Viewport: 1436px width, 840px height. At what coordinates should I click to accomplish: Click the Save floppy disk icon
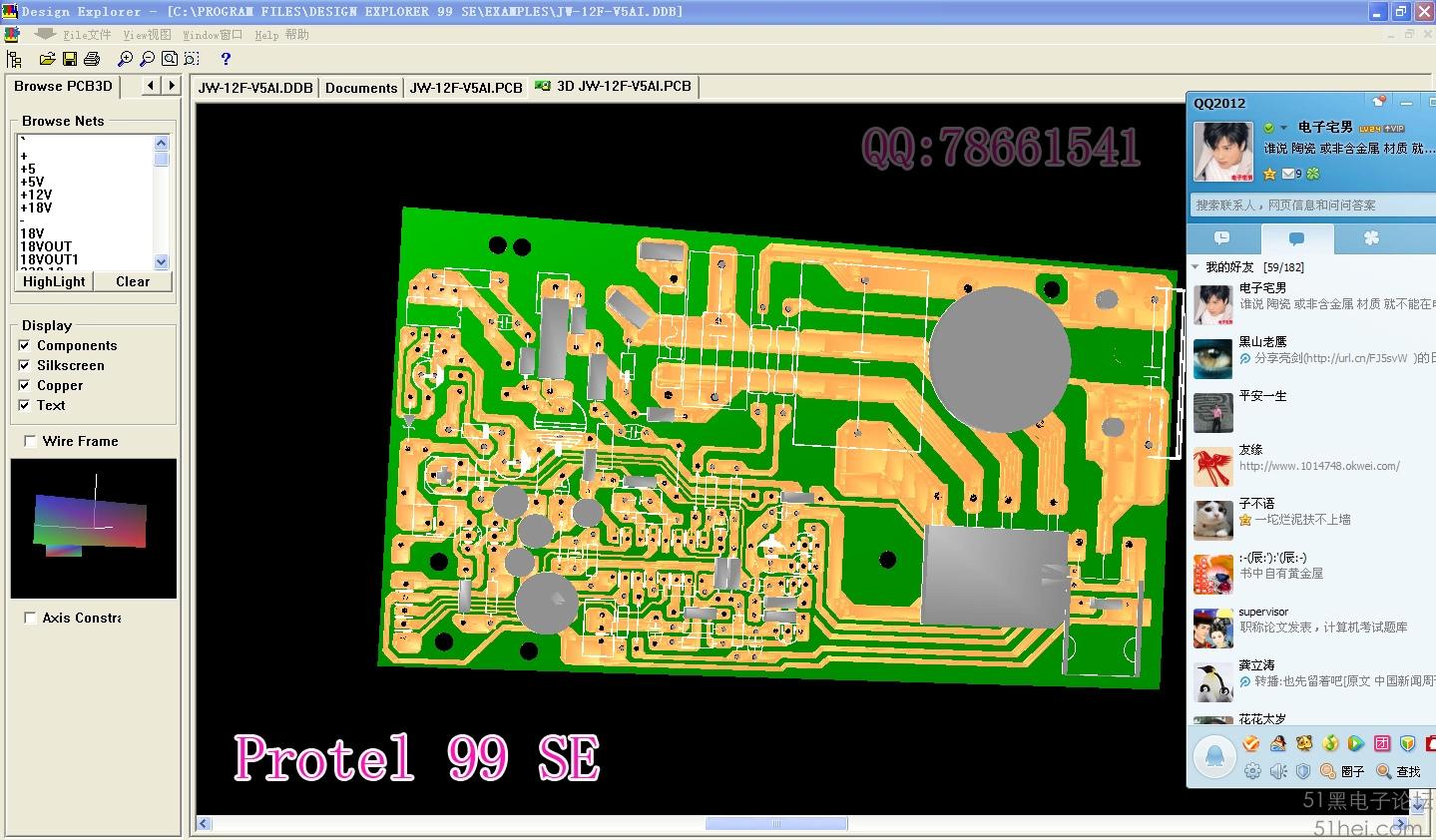pos(70,59)
